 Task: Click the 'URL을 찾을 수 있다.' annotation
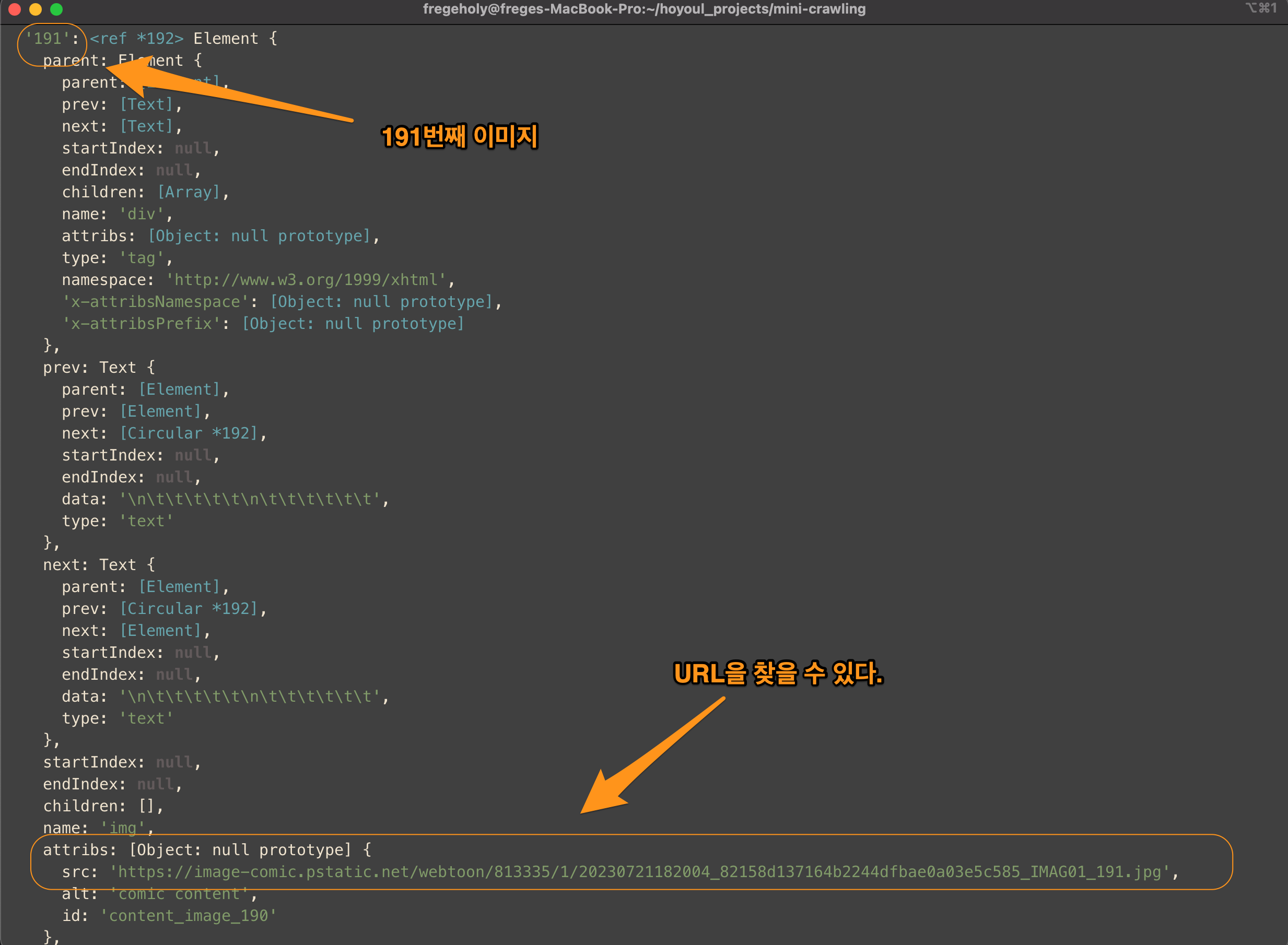[x=778, y=674]
